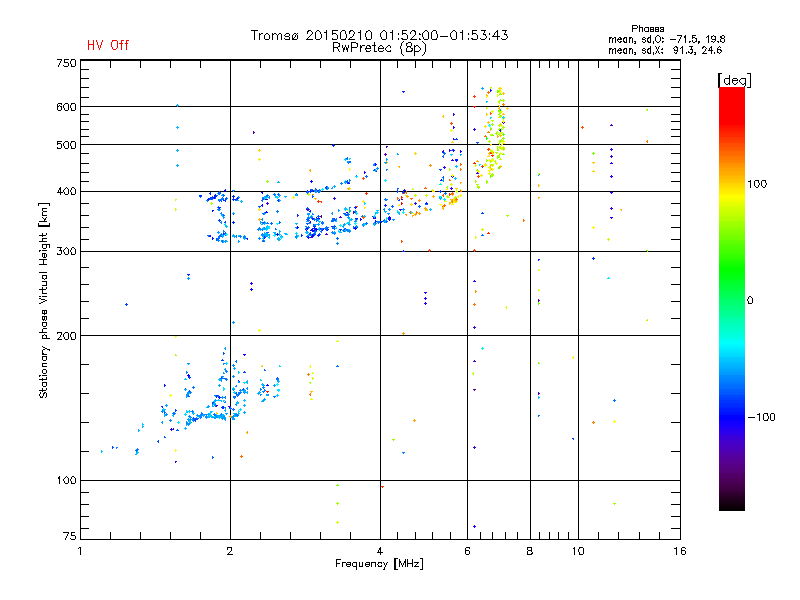Select the plot title 'Tromsø 20150210 01:52:00-01:53:43'
800x600 pixels.
(380, 35)
